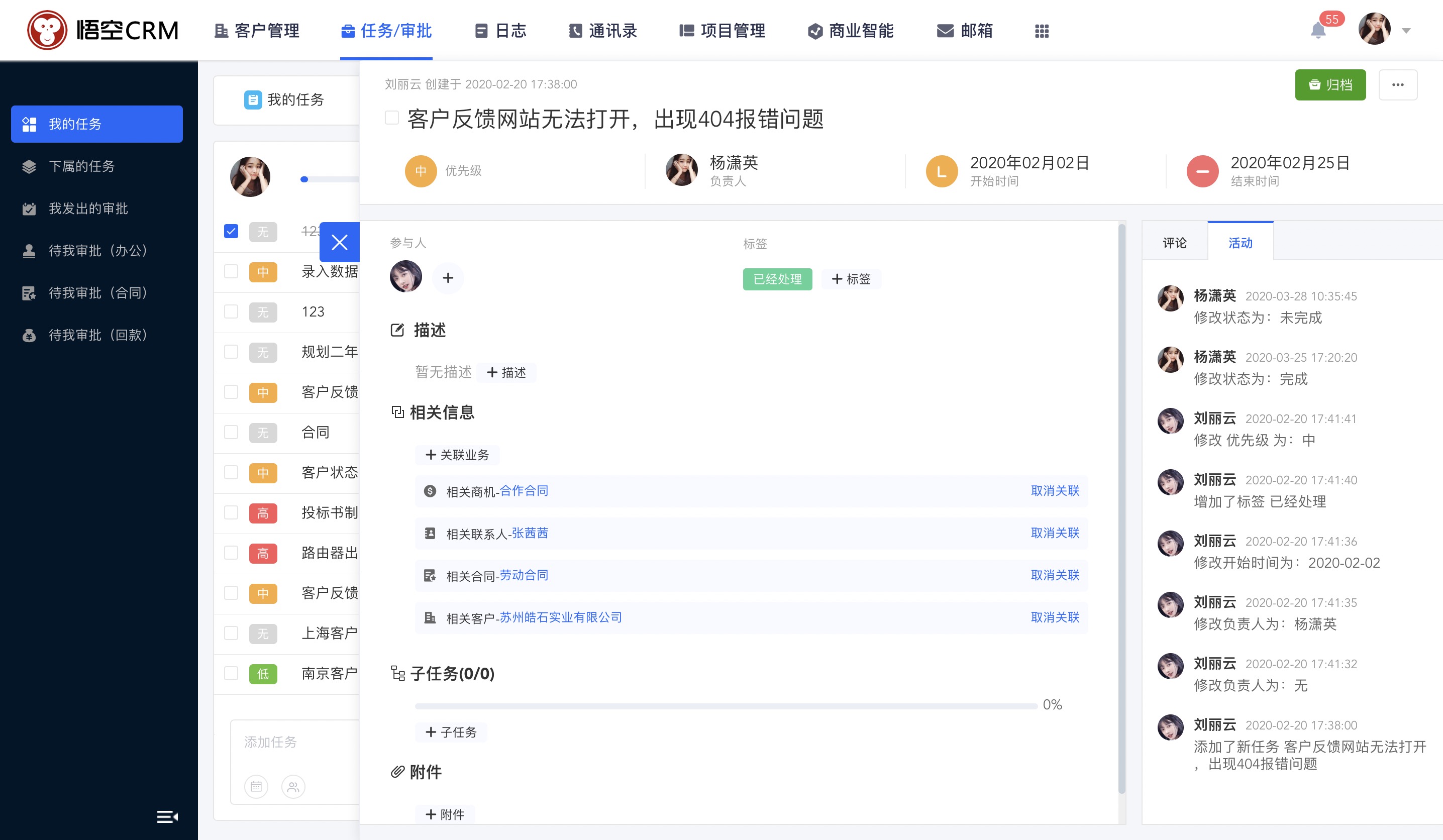This screenshot has height=840, width=1443.
Task: Click the + 描述 button
Action: (x=506, y=372)
